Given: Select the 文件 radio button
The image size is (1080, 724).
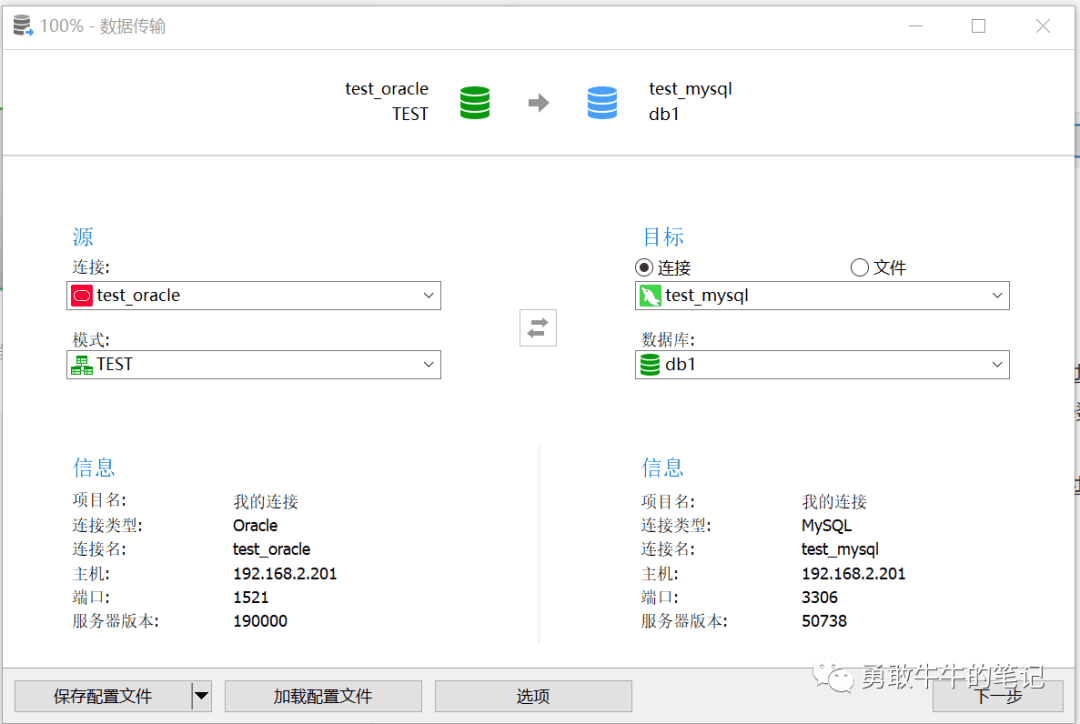Looking at the screenshot, I should click(859, 268).
